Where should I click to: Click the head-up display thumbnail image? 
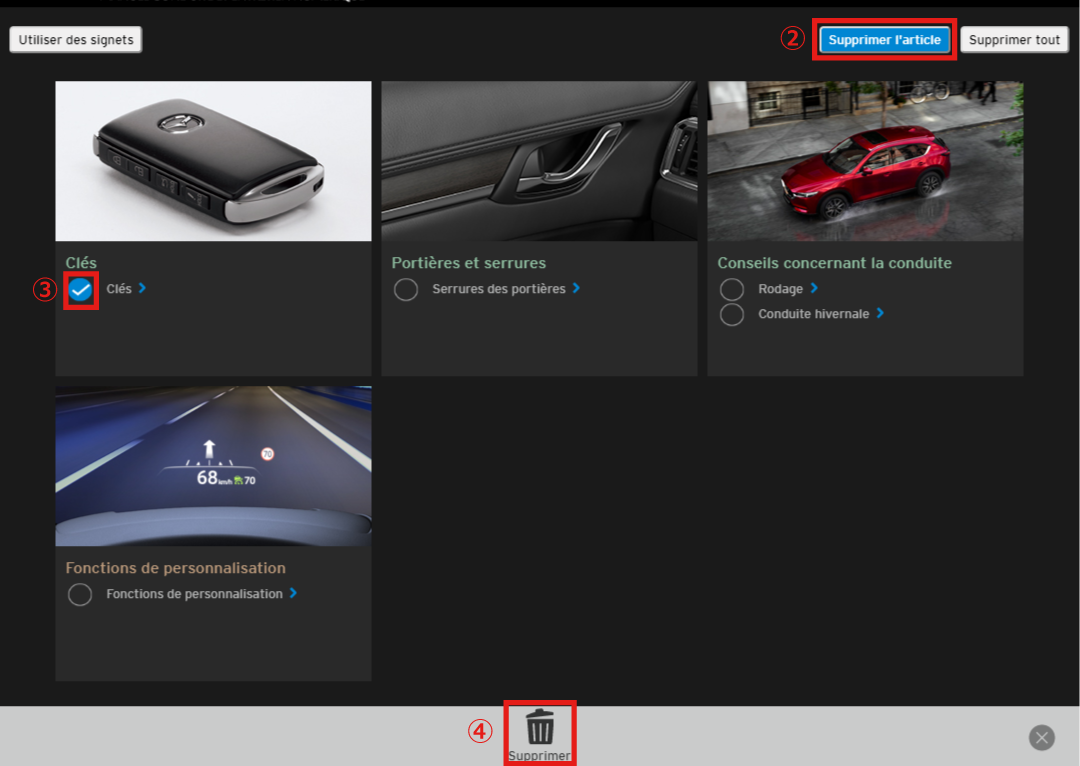point(213,466)
